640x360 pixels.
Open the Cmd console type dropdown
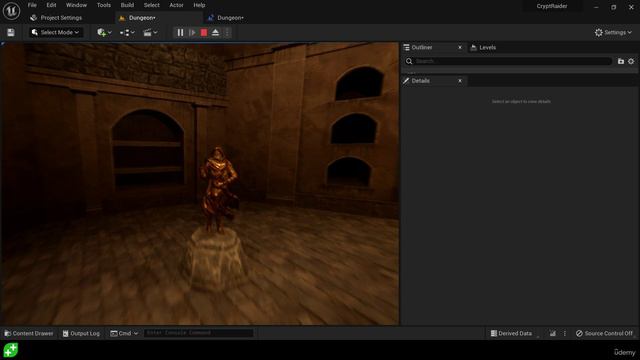tap(124, 333)
